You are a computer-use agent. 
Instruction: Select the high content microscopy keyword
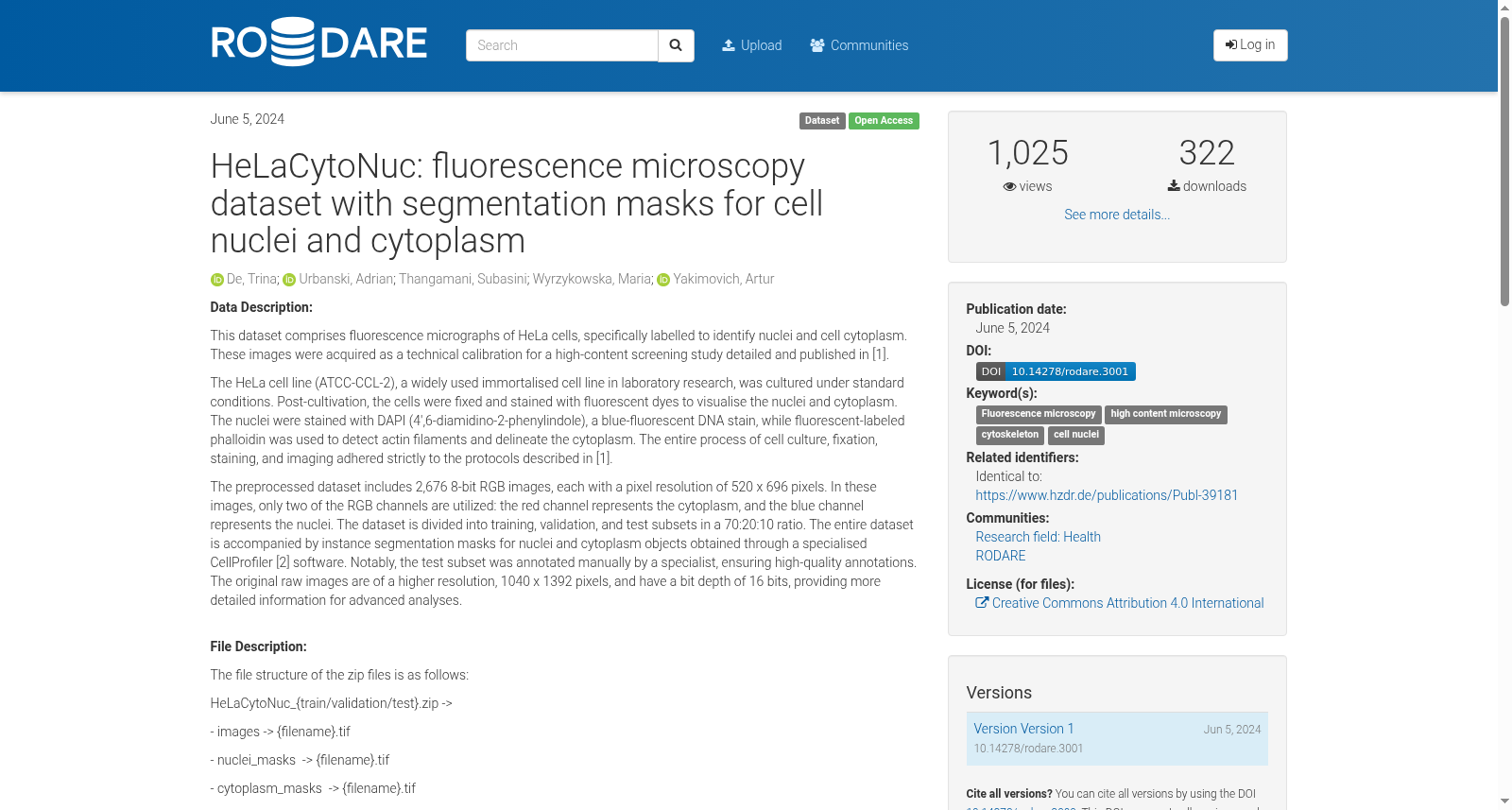(1166, 414)
